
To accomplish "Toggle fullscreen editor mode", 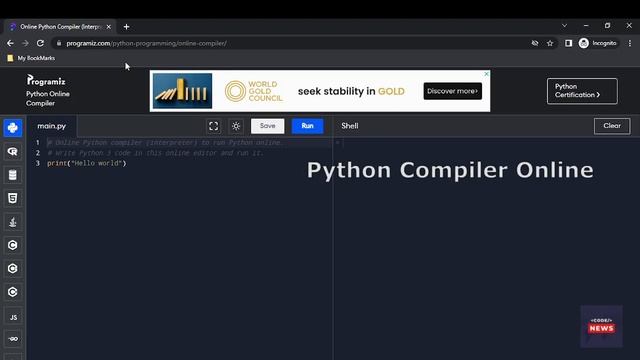I will 213,126.
